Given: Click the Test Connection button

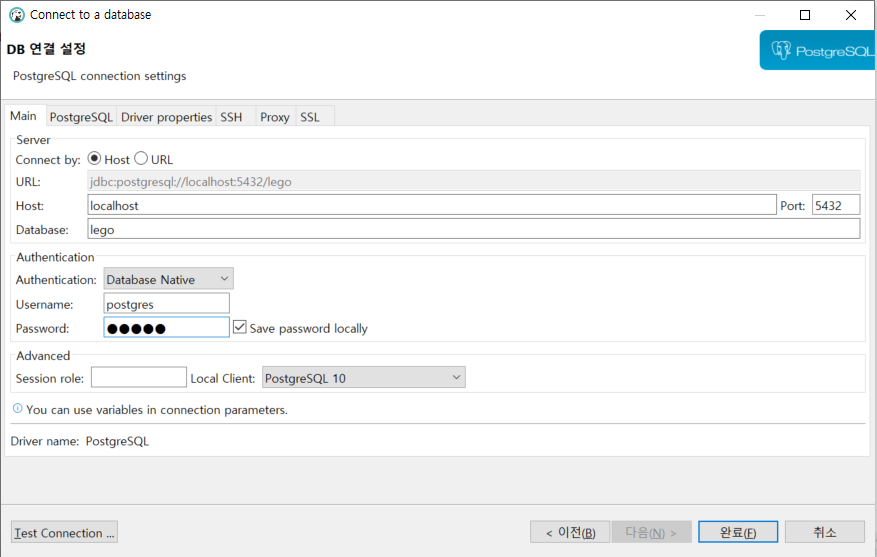Looking at the screenshot, I should 64,532.
